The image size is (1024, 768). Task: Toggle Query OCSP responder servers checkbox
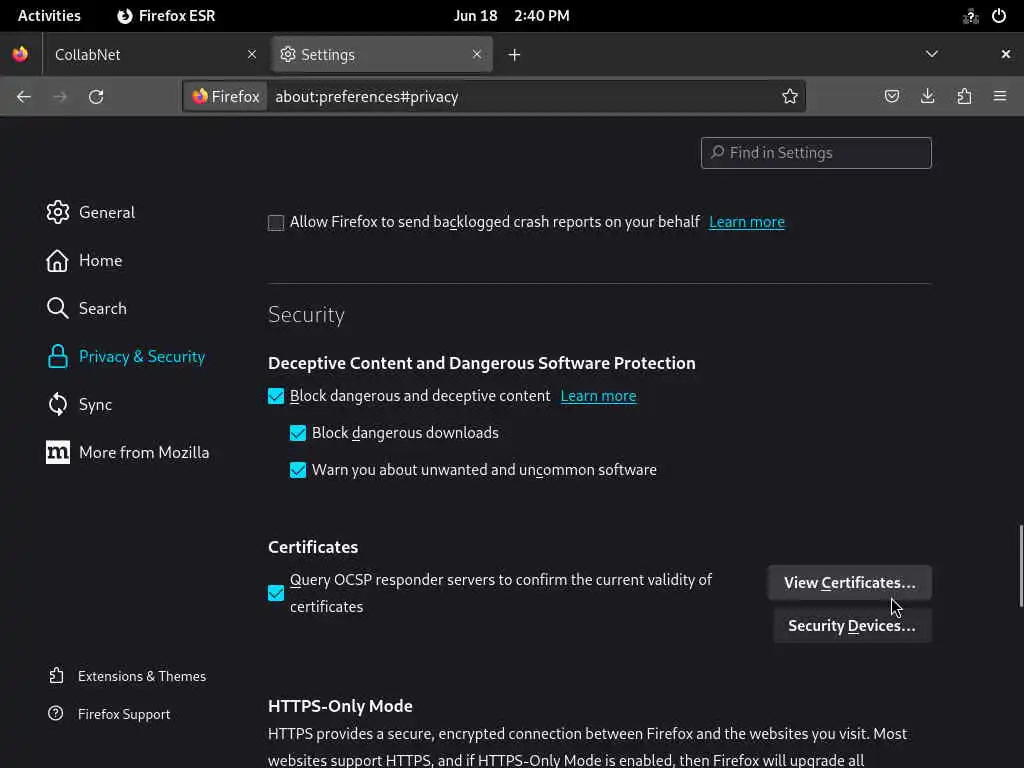pos(276,593)
